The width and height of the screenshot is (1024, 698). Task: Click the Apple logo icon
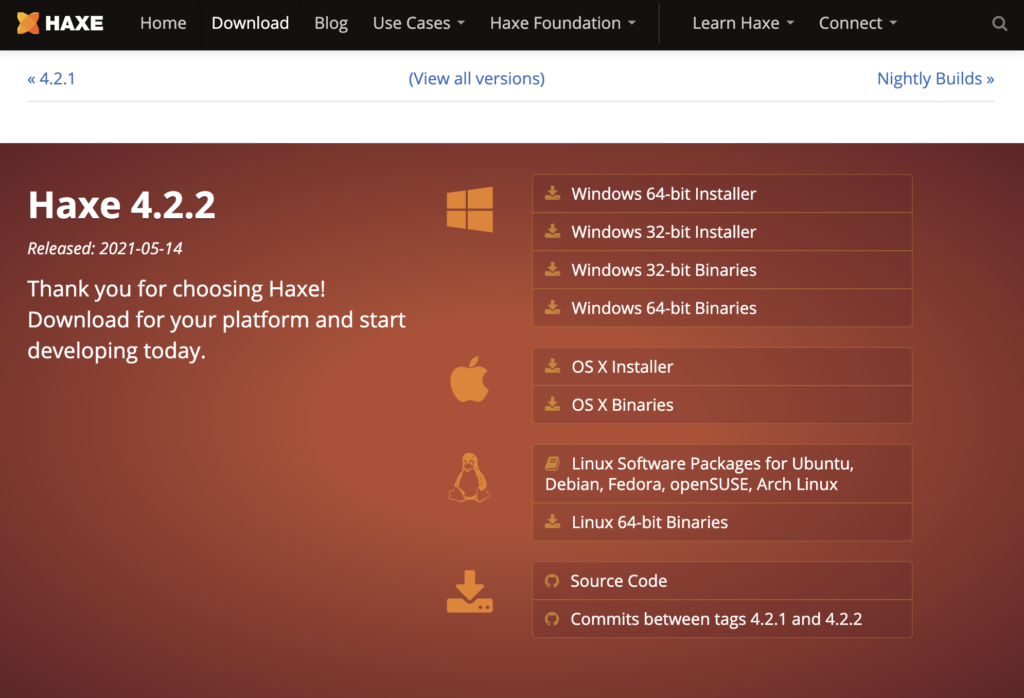pyautogui.click(x=470, y=379)
